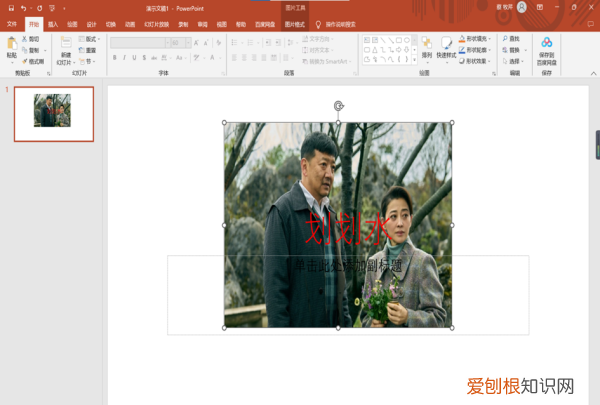
Task: Click the Redo icon in quick access toolbar
Action: coord(39,8)
